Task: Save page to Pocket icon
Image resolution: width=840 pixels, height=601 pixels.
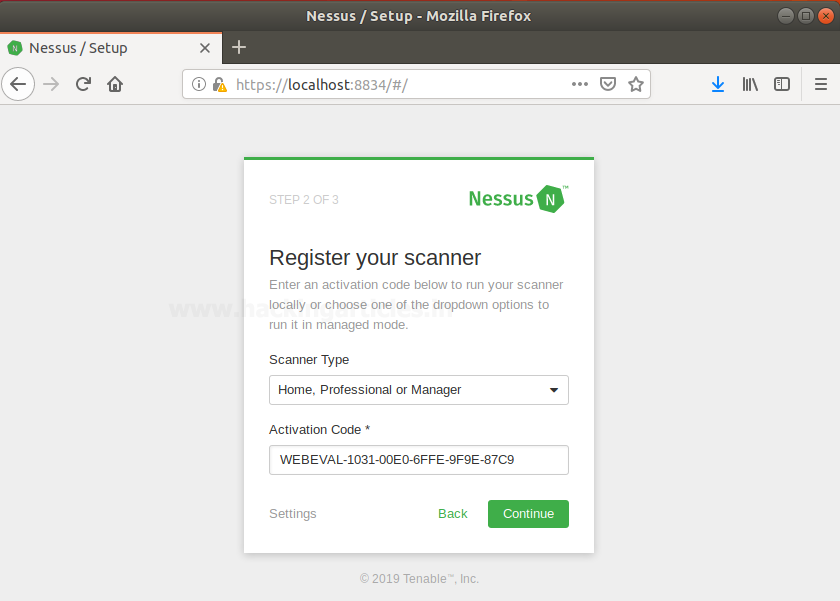Action: click(x=607, y=84)
